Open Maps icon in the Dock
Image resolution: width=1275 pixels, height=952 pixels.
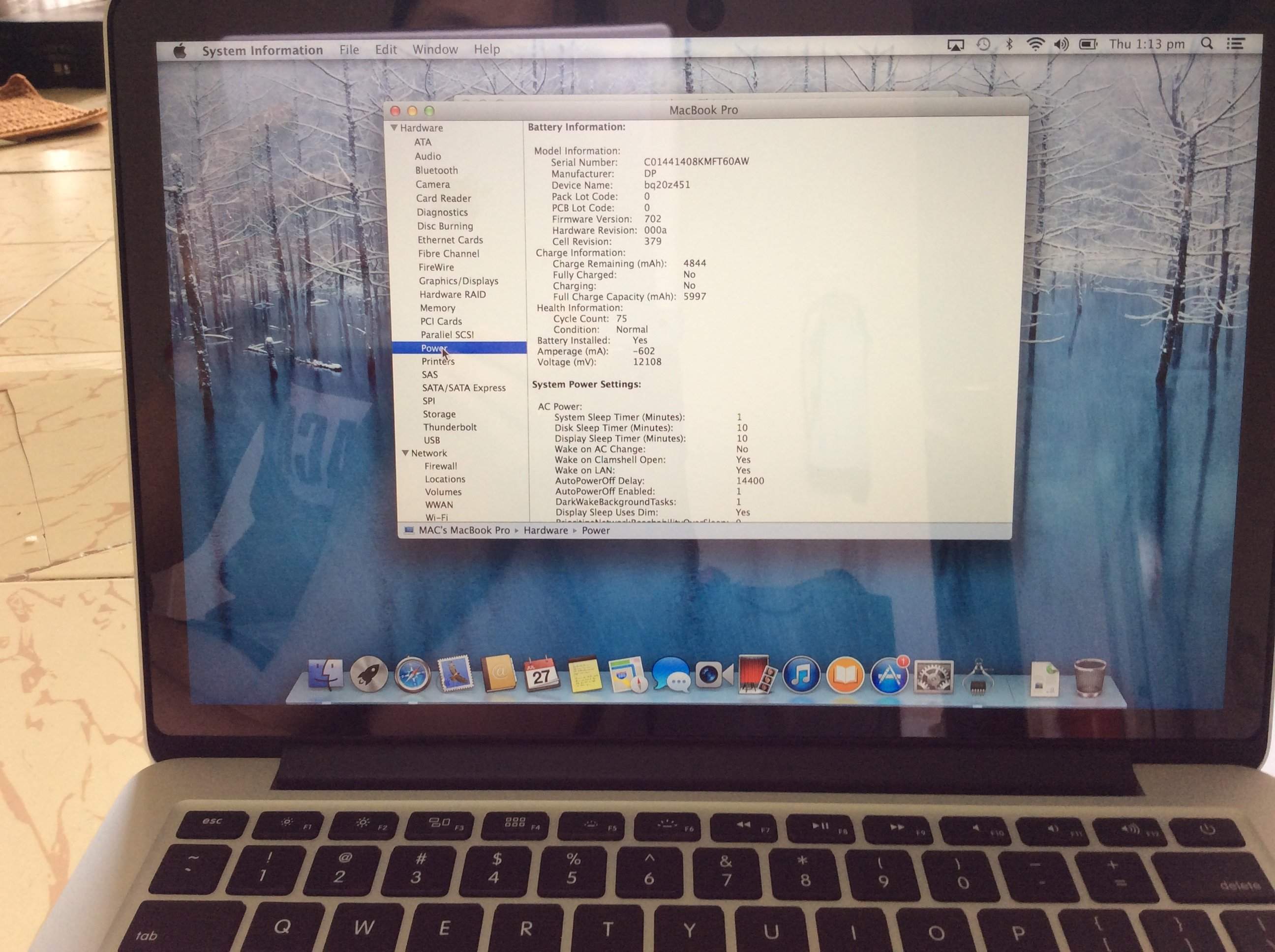pos(628,674)
